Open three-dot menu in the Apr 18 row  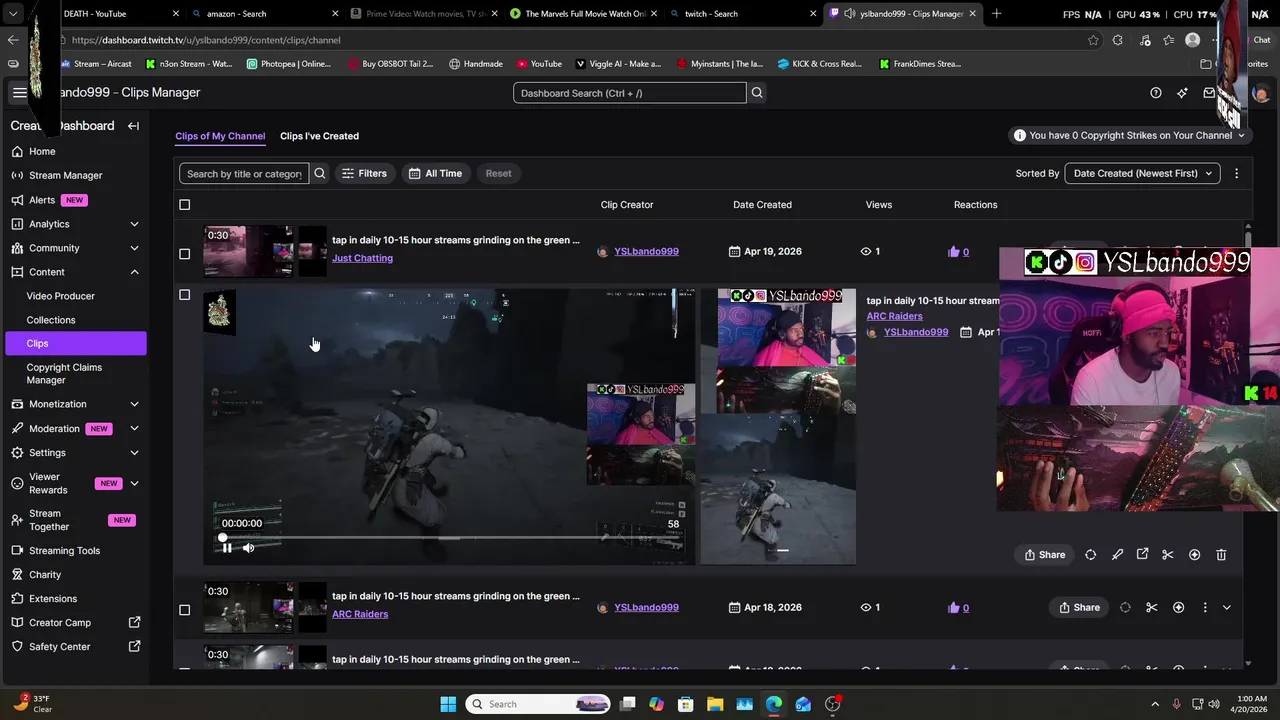coord(1204,607)
